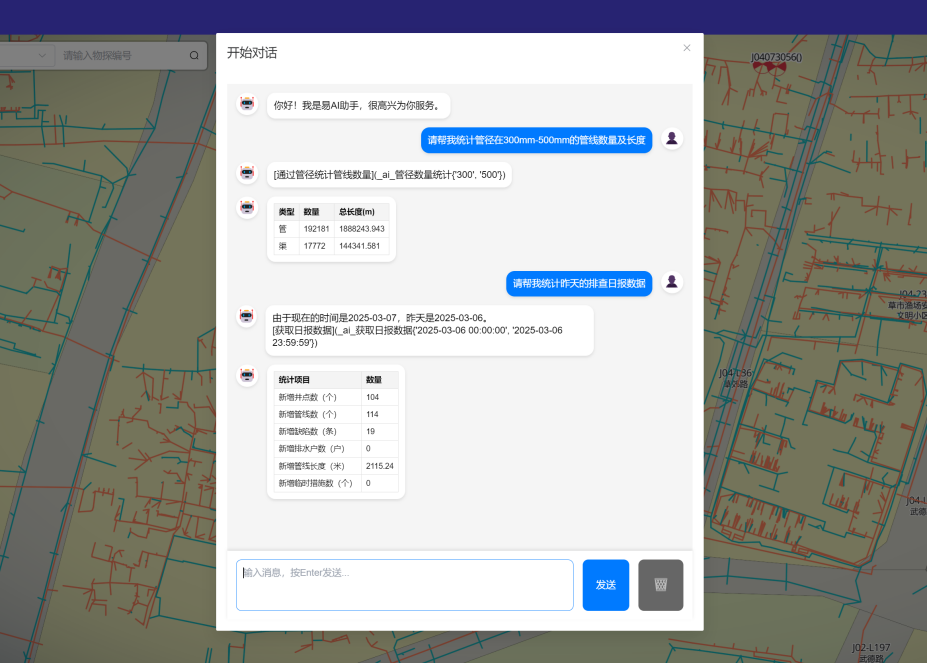
Task: Click bot avatar beside the pipe diameter table
Action: click(x=247, y=208)
